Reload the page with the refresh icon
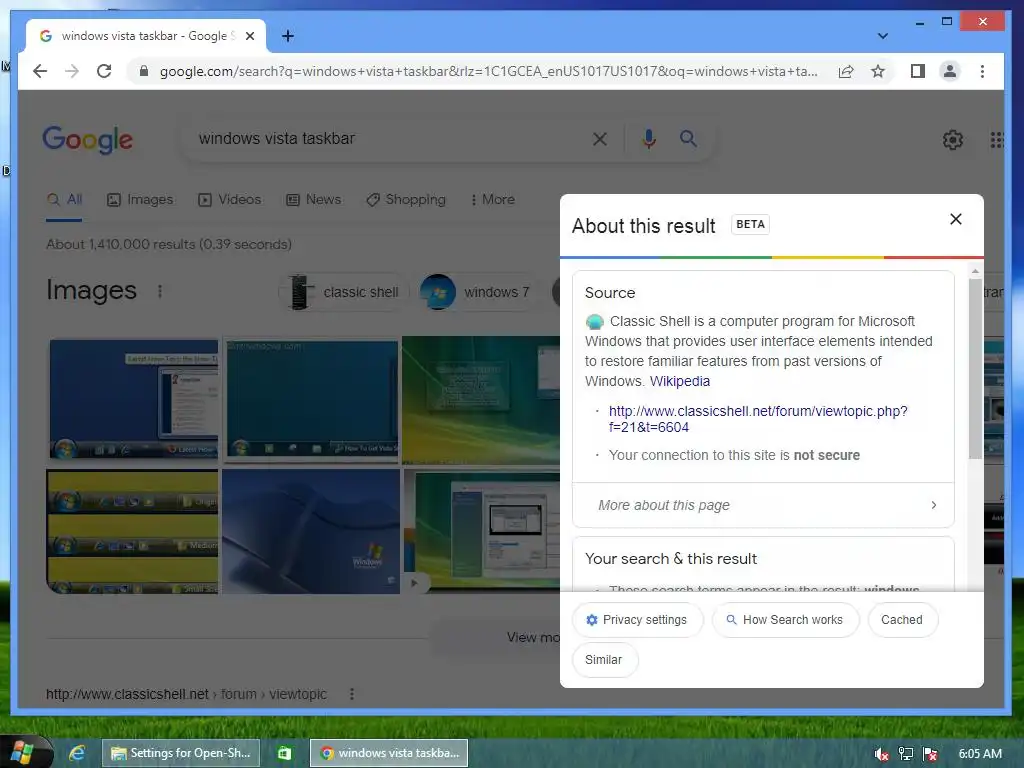This screenshot has width=1024, height=768. [104, 71]
